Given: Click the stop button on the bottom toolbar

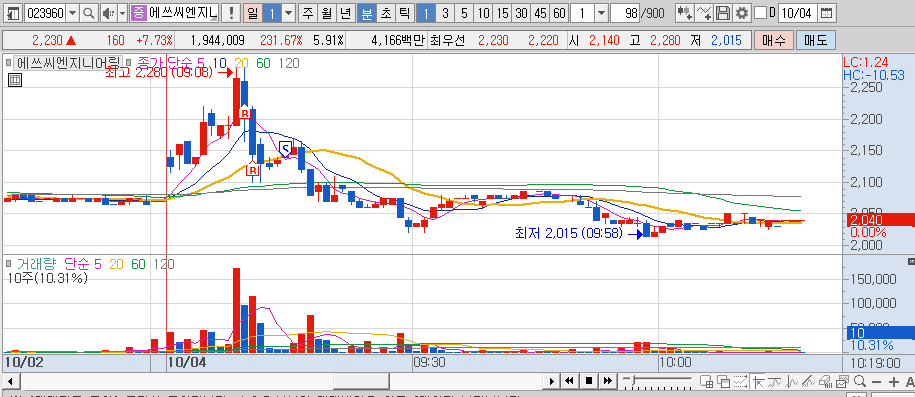Looking at the screenshot, I should pyautogui.click(x=589, y=381).
